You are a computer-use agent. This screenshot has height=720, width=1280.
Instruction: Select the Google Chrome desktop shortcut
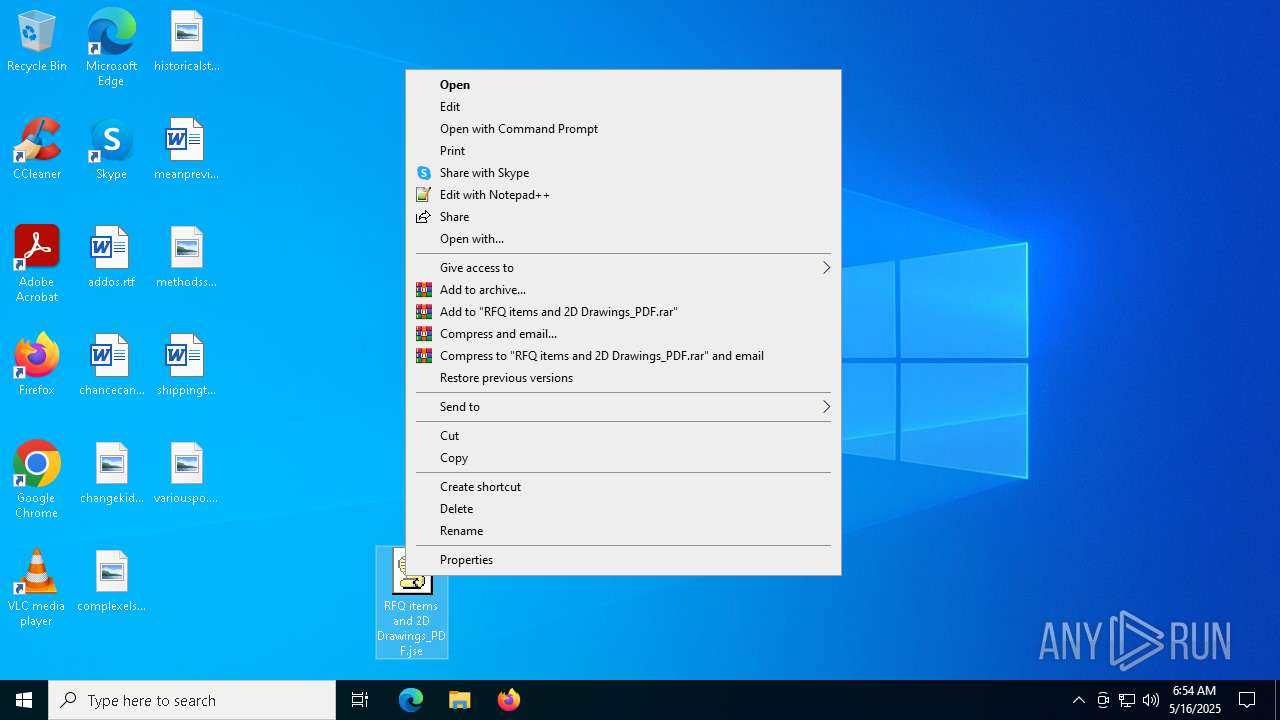tap(37, 480)
